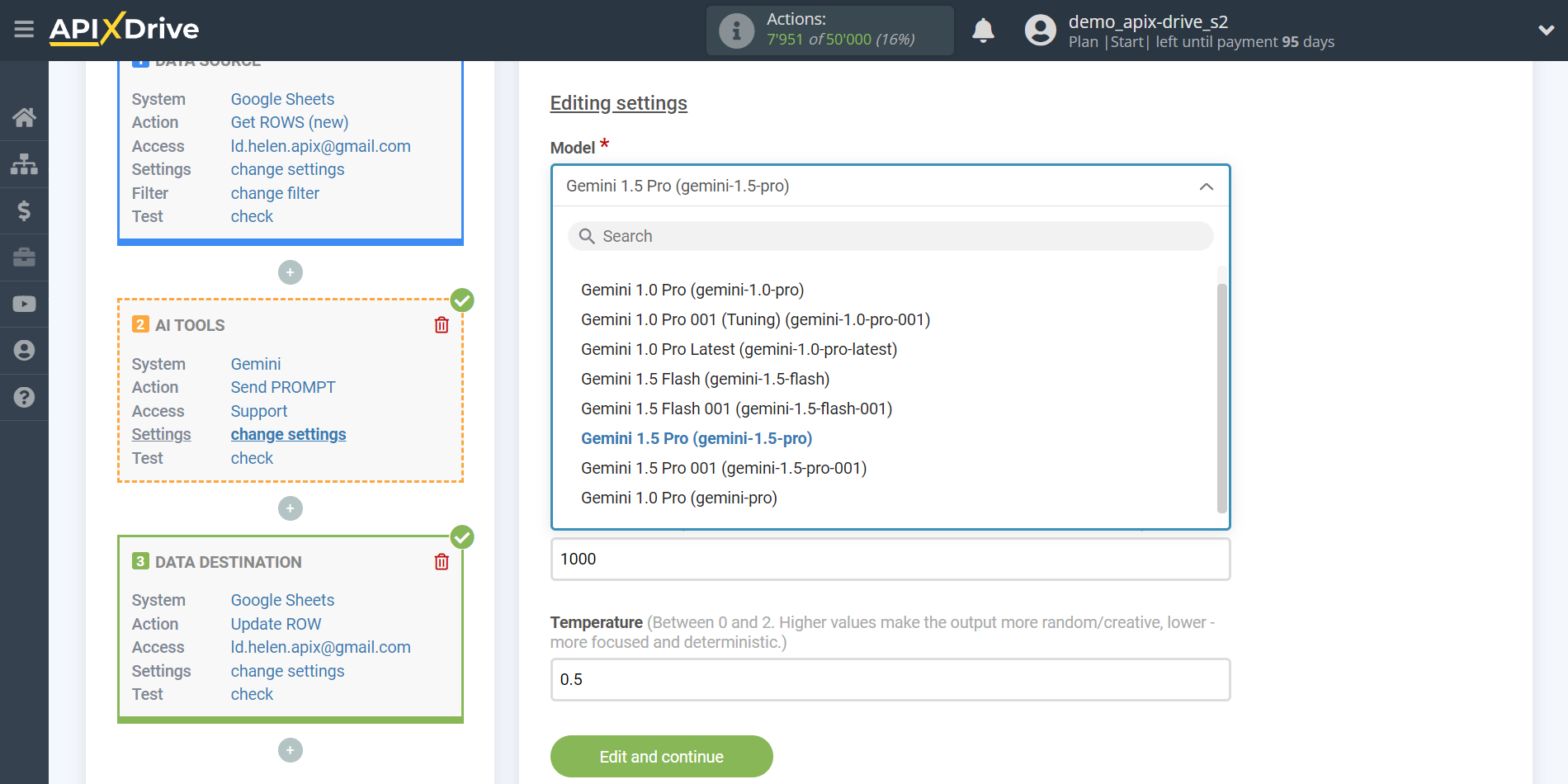Open Gemini system link
Screen dimensions: 1568x784
[x=256, y=364]
